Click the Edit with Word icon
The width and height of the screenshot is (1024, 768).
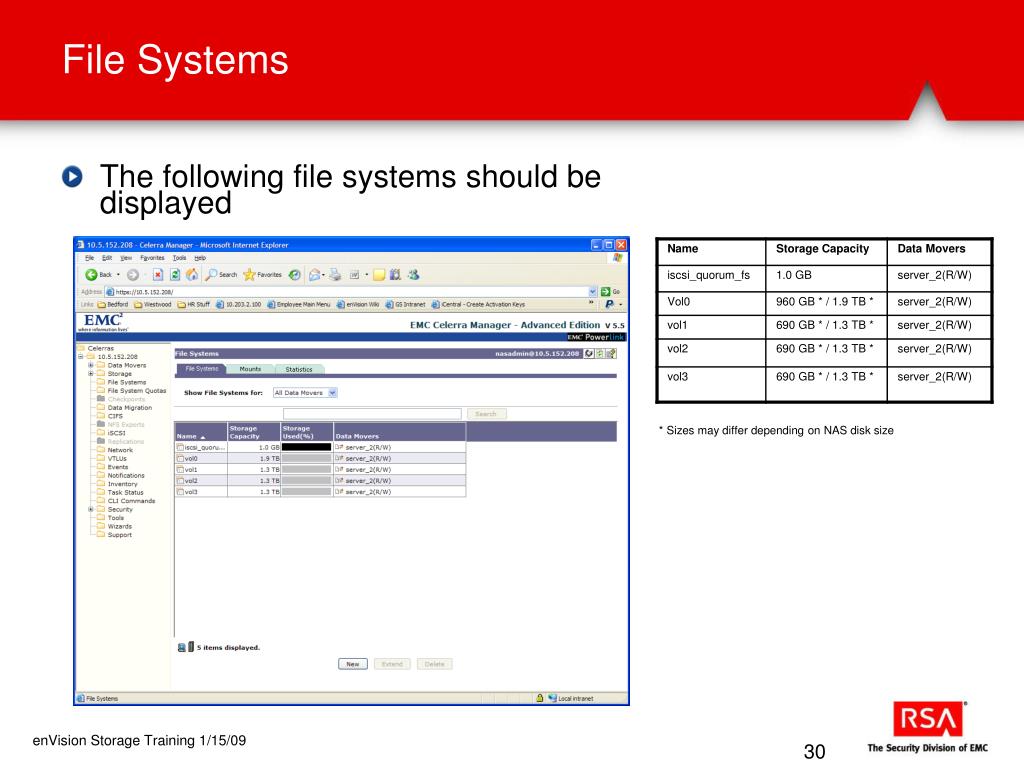coord(355,275)
